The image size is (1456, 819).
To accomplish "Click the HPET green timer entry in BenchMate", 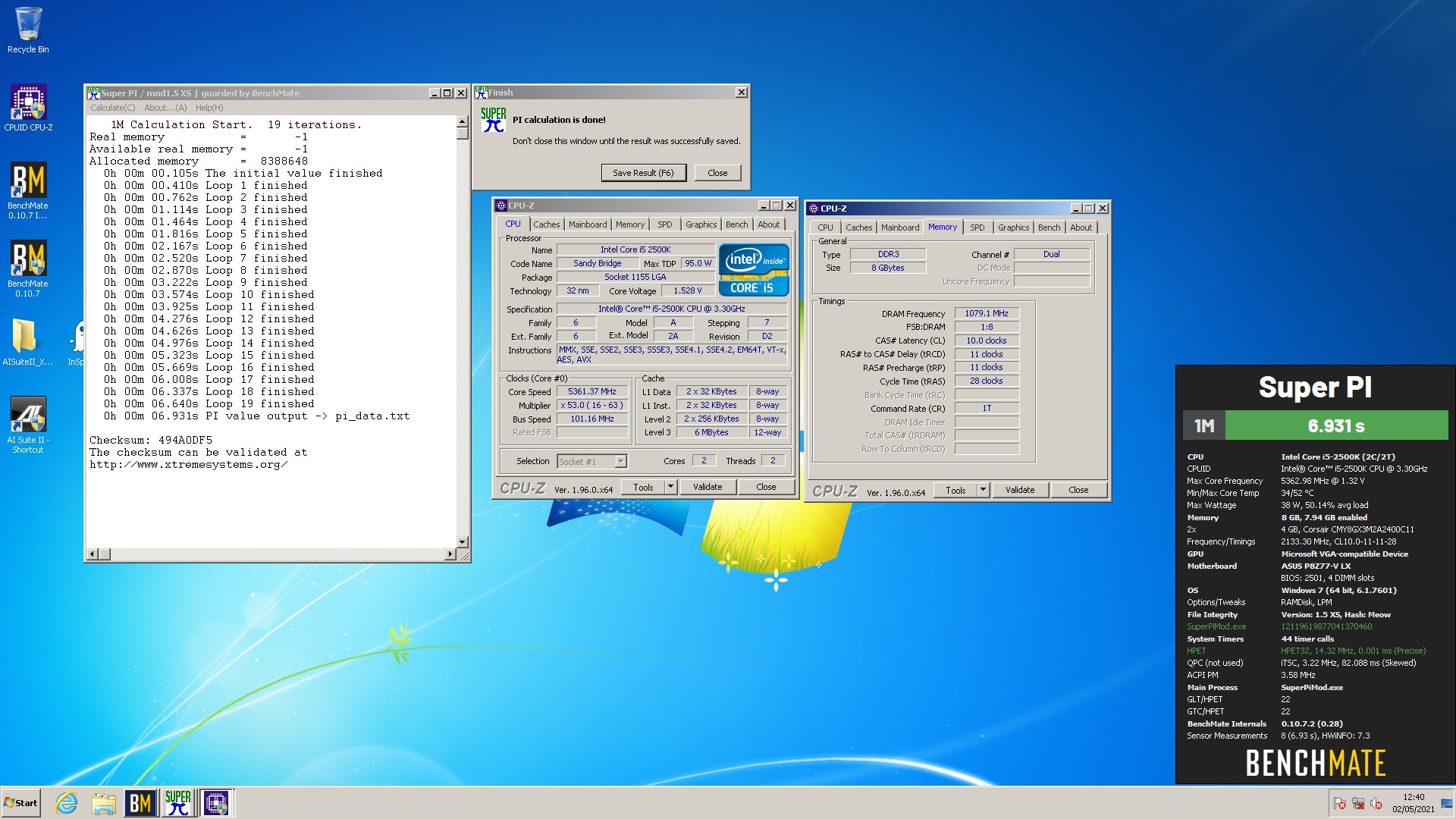I will [x=1306, y=651].
